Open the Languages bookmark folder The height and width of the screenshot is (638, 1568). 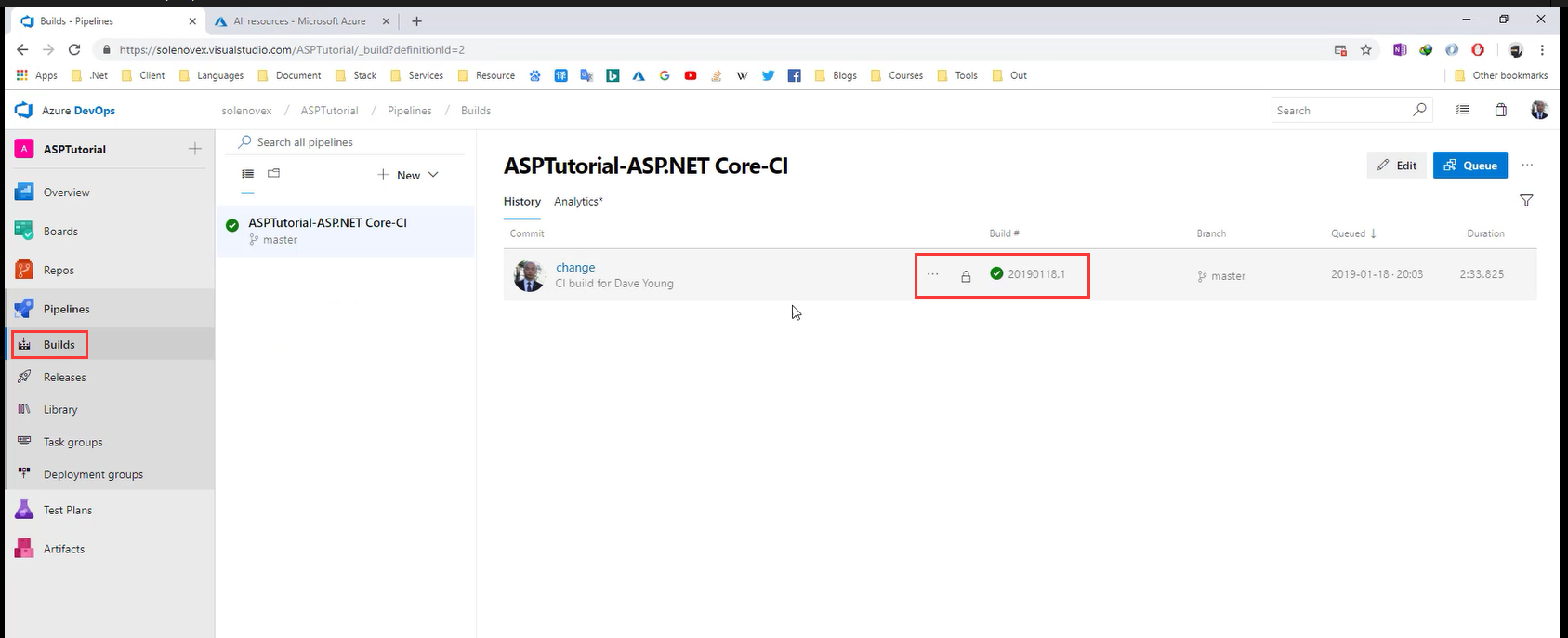point(211,75)
